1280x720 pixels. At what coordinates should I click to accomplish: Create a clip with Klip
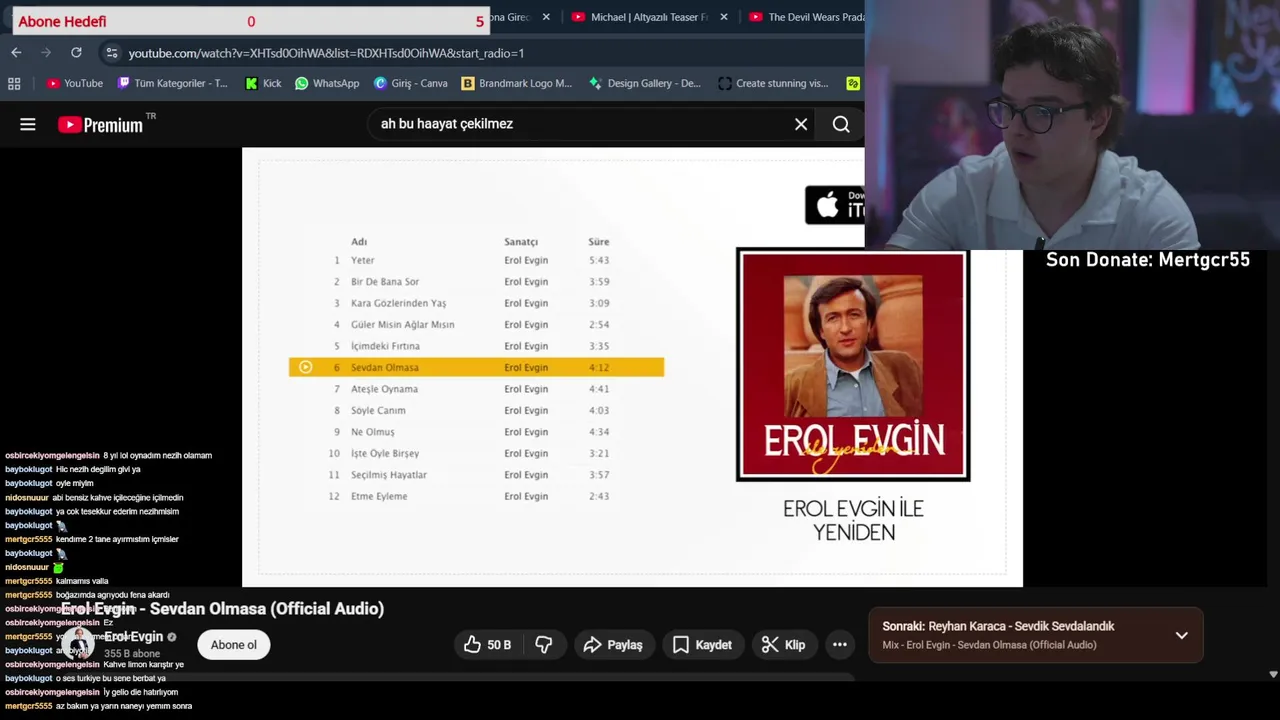pyautogui.click(x=783, y=645)
